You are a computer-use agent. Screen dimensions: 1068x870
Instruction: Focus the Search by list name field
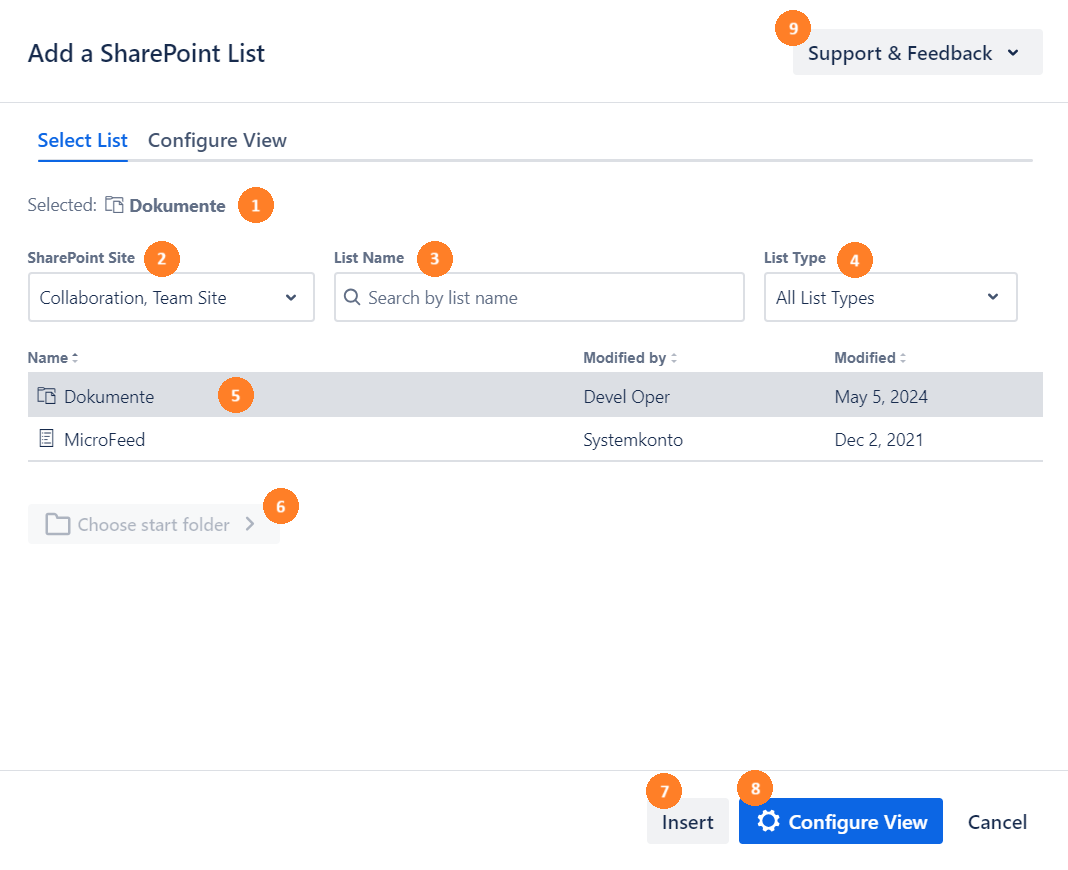click(550, 298)
